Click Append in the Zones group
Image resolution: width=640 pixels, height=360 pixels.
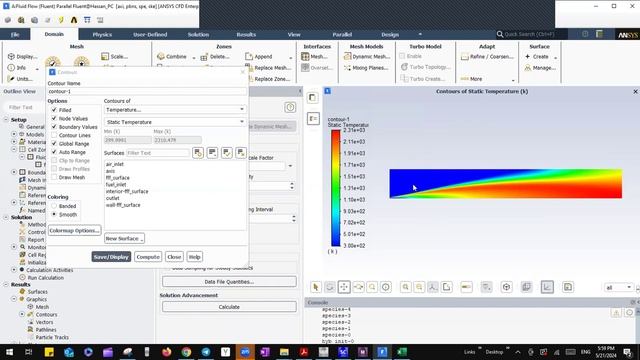pyautogui.click(x=259, y=56)
